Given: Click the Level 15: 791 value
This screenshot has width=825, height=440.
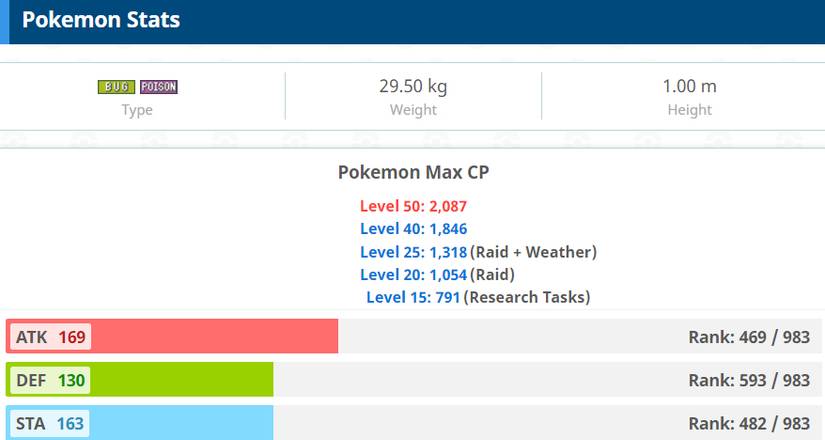Looking at the screenshot, I should pyautogui.click(x=414, y=297).
